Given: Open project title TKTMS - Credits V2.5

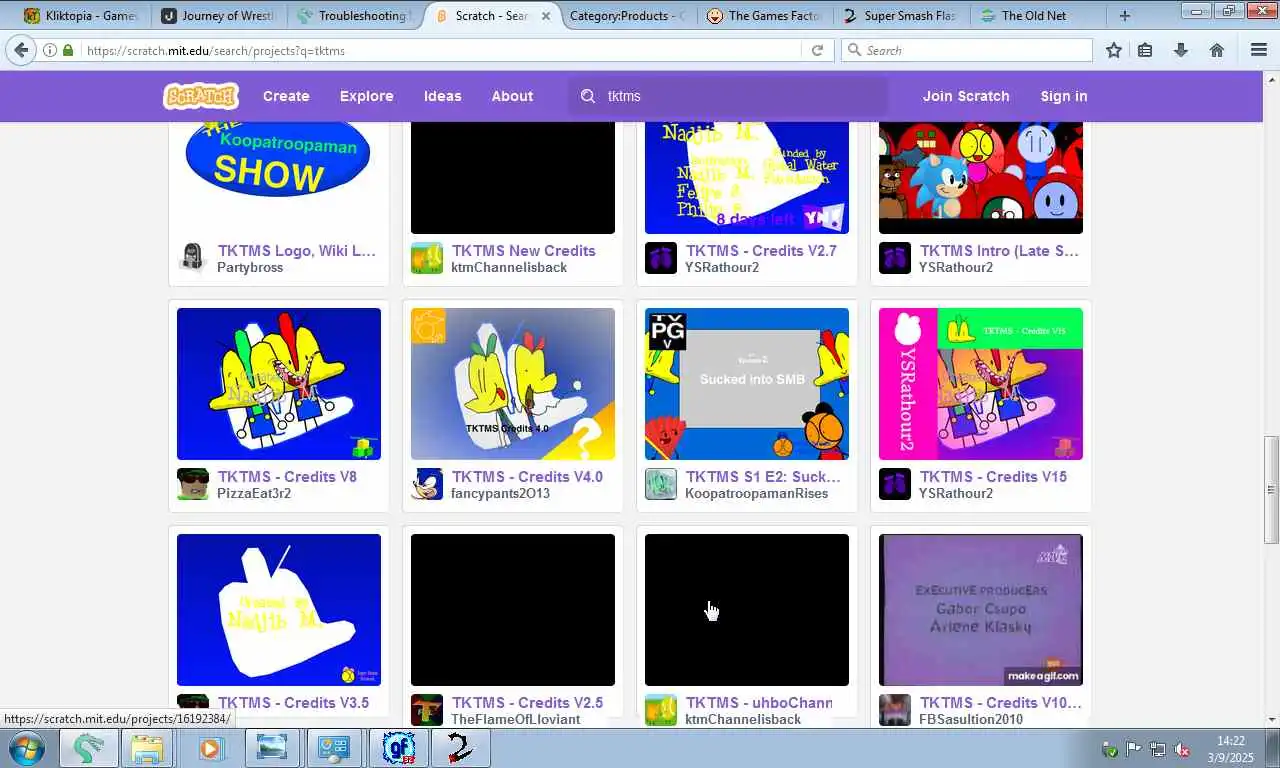Looking at the screenshot, I should (x=527, y=703).
